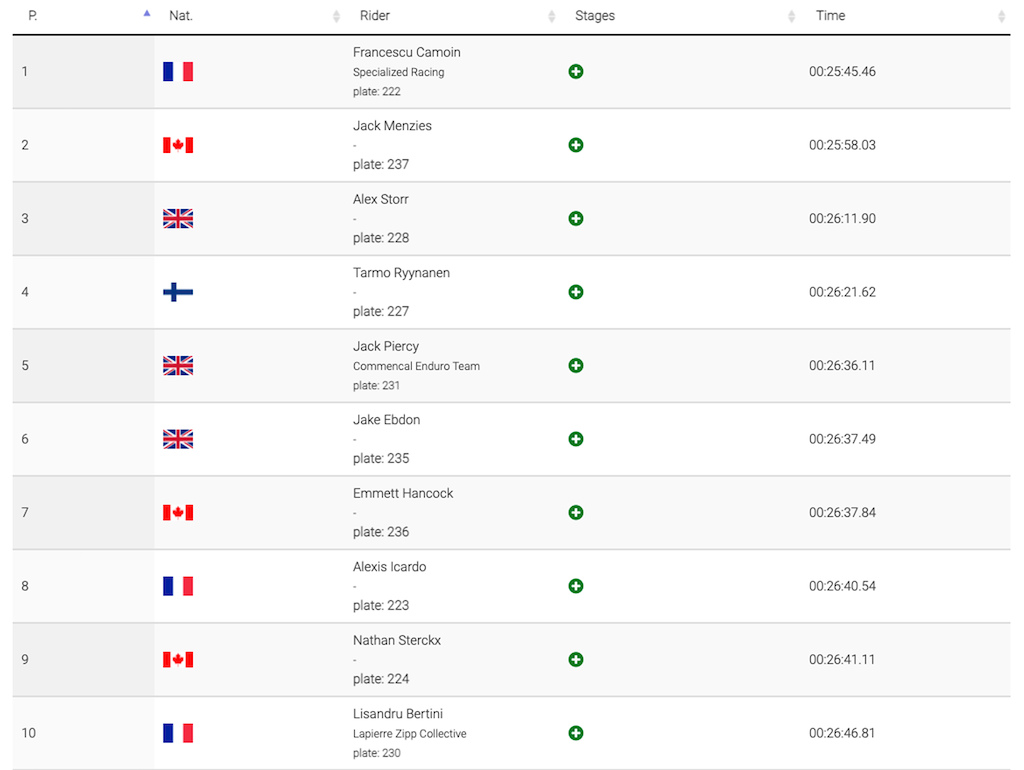
Task: Expand stages for Francescu Camoin
Action: [575, 71]
